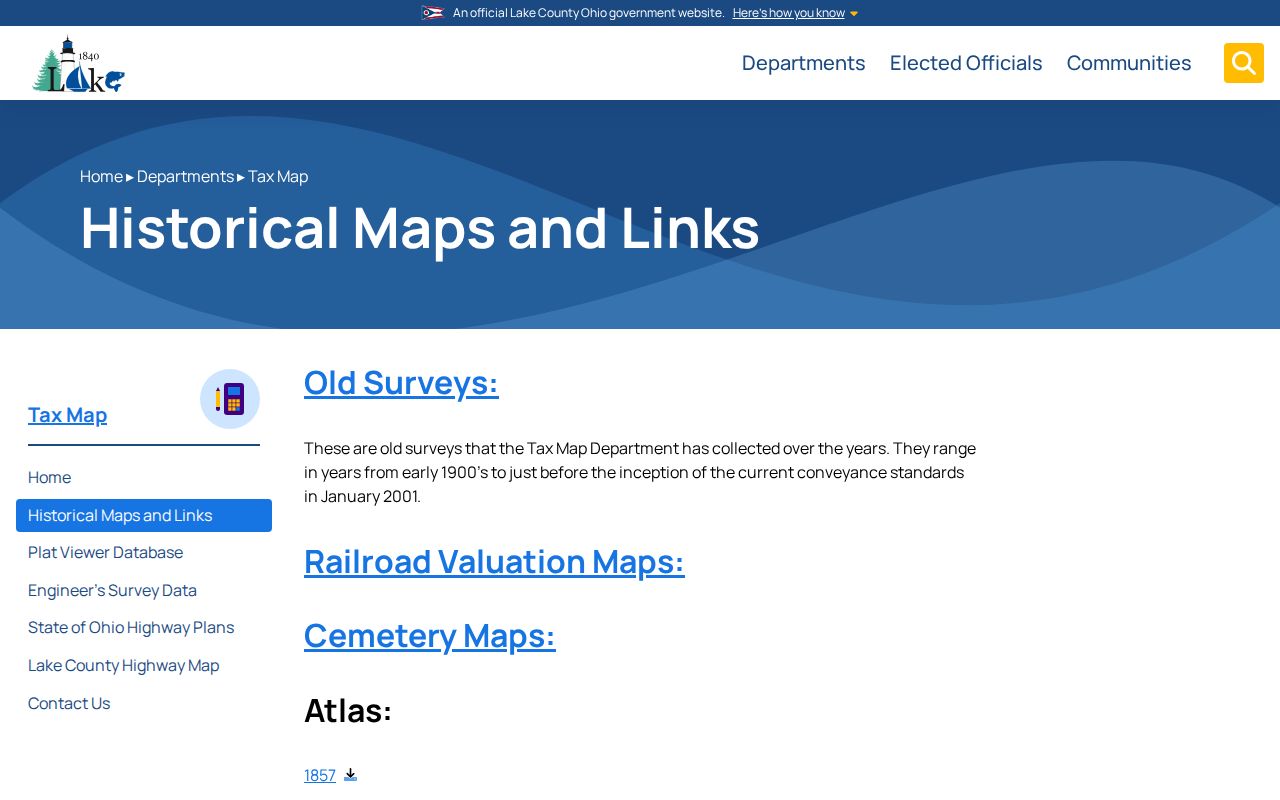This screenshot has width=1280, height=800.
Task: Click the download icon beside 1857
Action: pos(350,775)
